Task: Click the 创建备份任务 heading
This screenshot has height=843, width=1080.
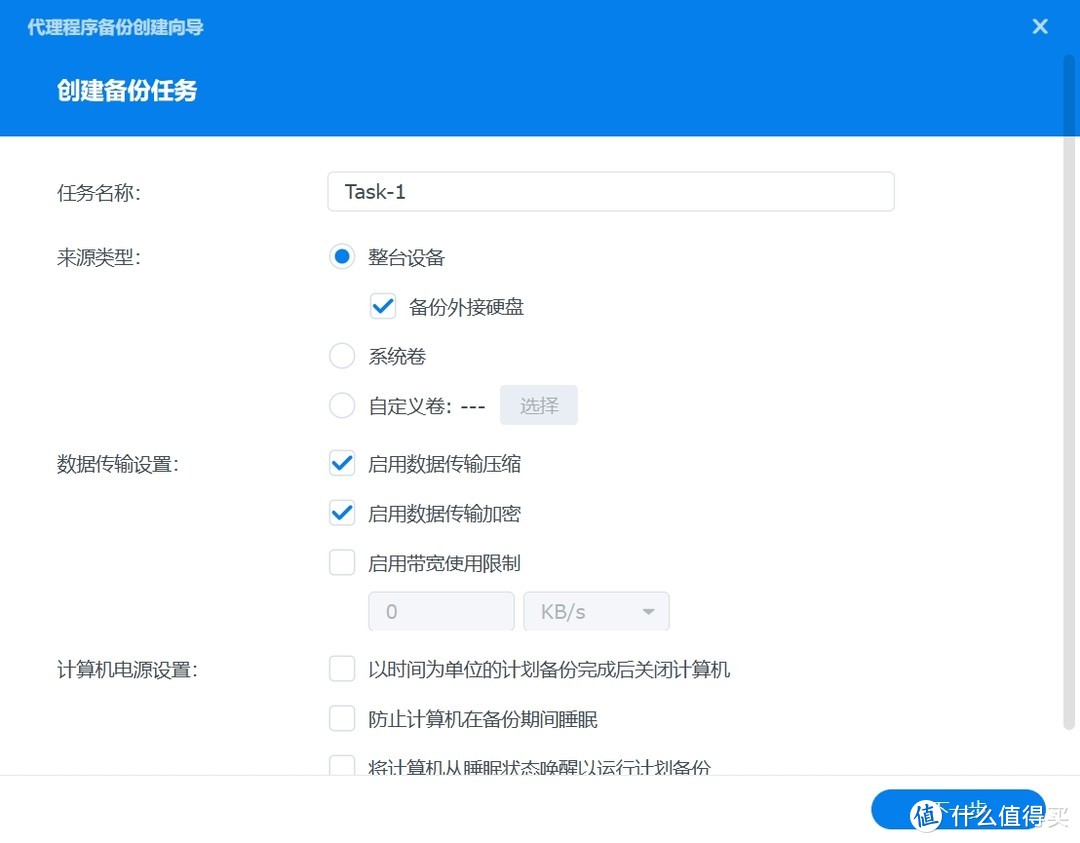Action: pyautogui.click(x=127, y=91)
